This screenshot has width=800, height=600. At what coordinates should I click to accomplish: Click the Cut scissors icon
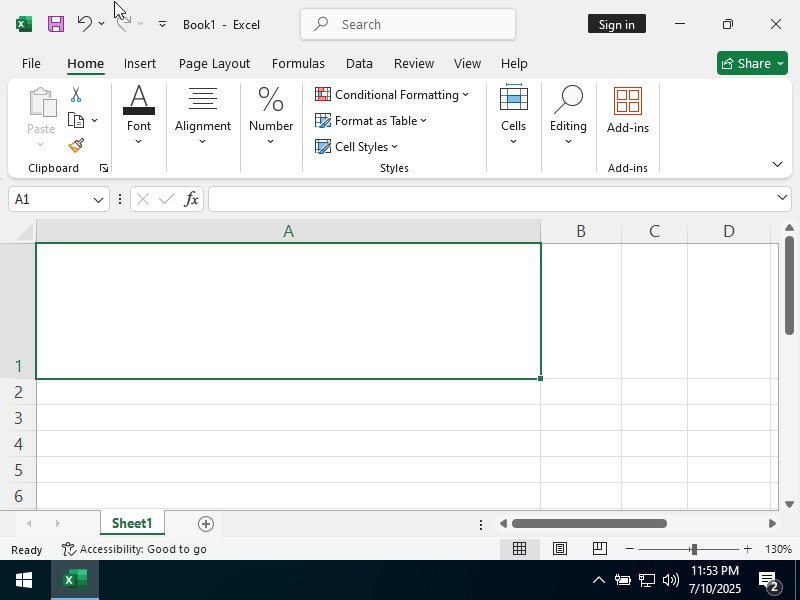tap(76, 94)
